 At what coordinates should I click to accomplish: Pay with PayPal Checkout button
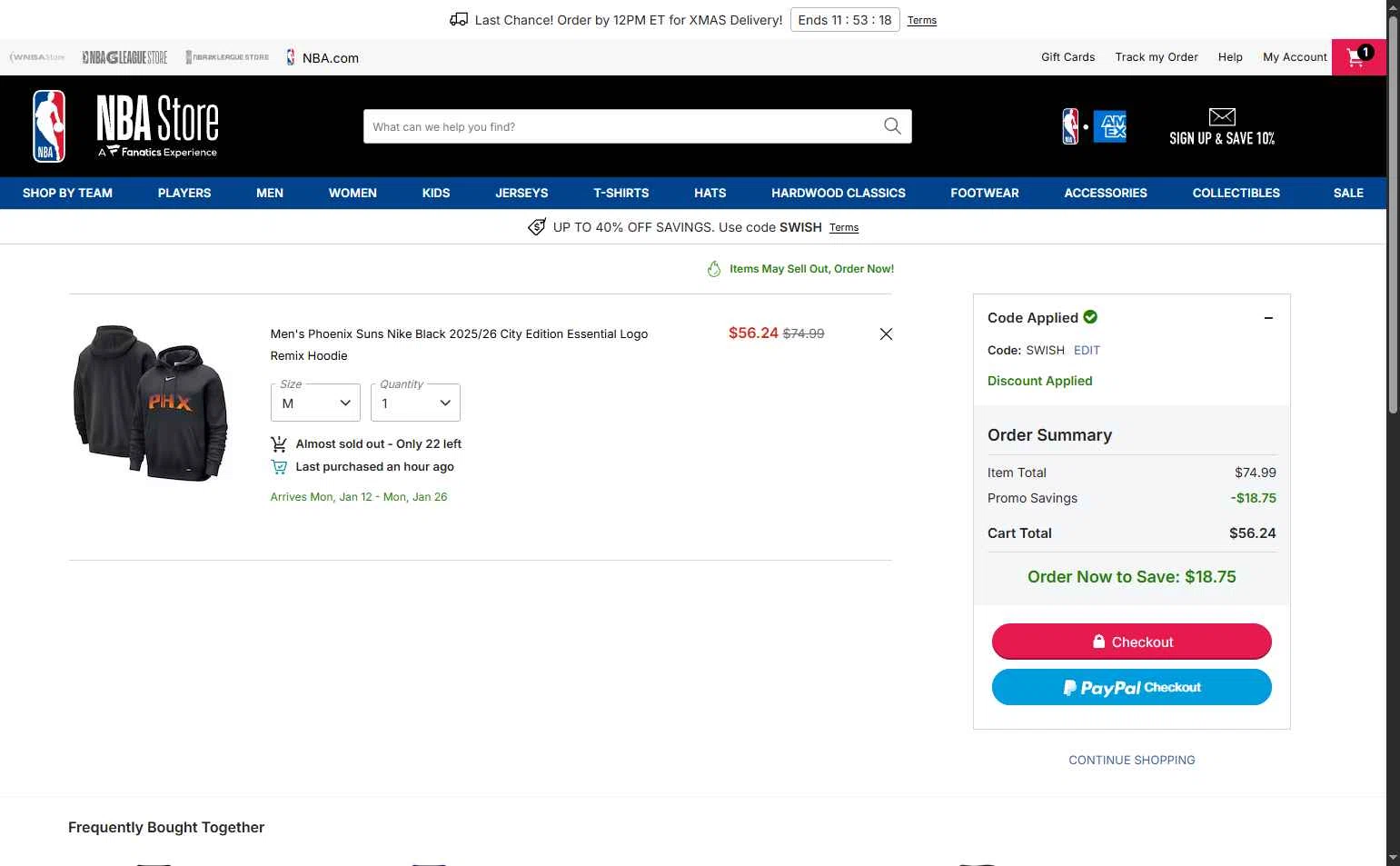1132,687
